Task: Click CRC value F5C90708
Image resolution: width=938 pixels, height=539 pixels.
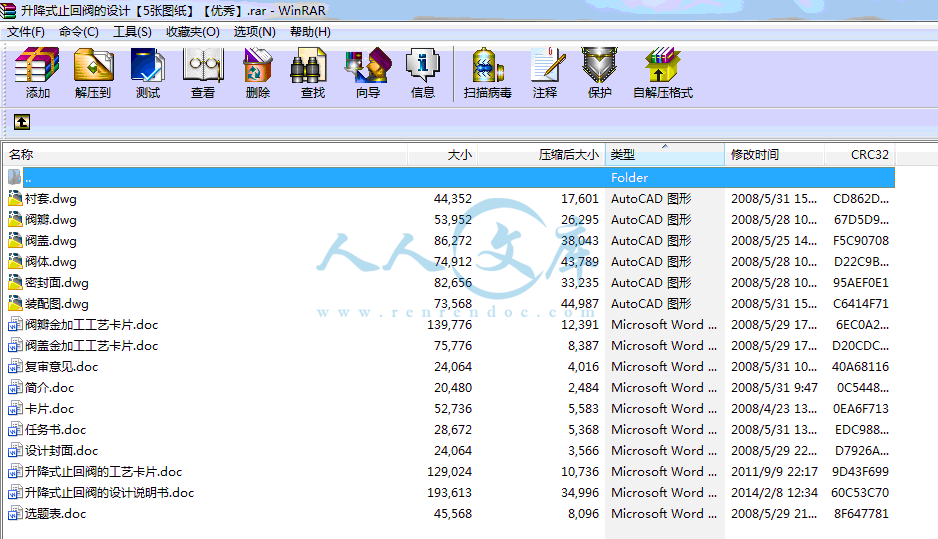Action: click(861, 240)
